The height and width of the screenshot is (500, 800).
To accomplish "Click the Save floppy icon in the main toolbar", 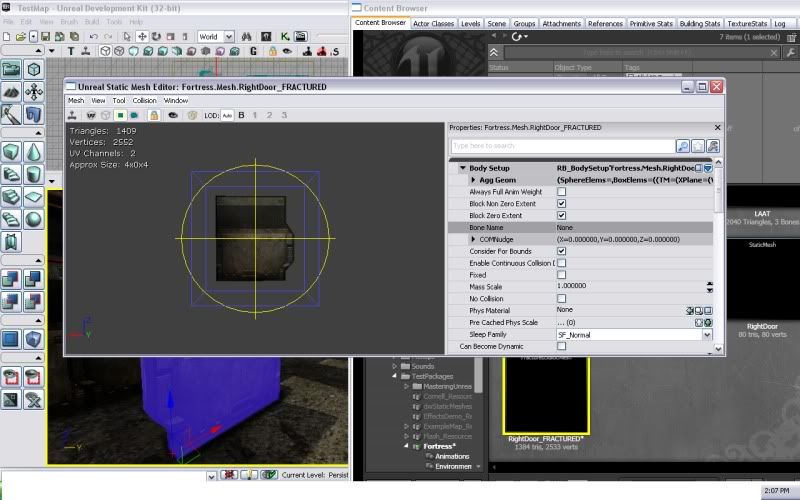I will (x=45, y=37).
